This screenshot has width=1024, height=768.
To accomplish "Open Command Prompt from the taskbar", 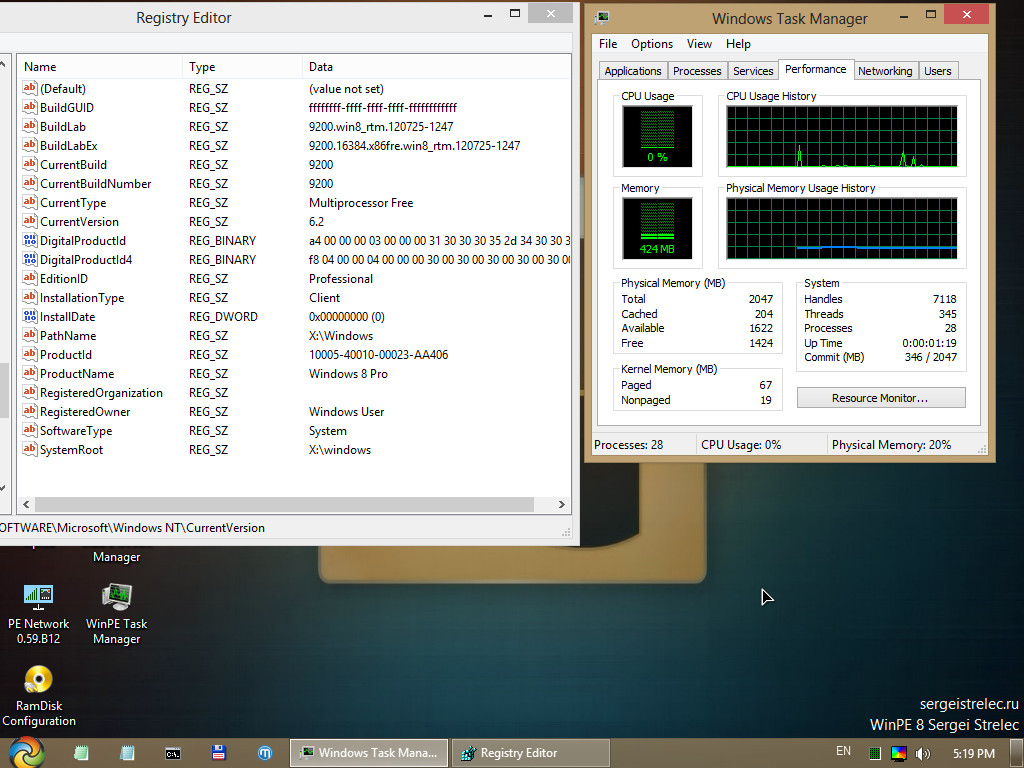I will 171,753.
